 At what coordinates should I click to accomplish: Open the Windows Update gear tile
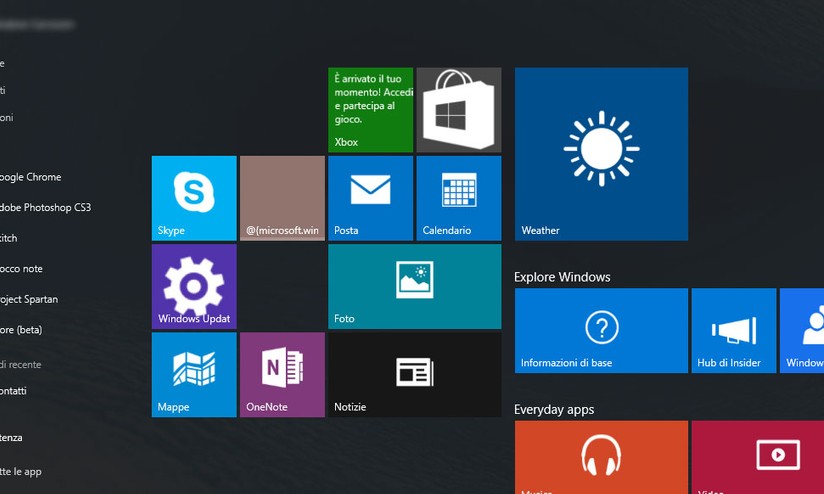(194, 286)
